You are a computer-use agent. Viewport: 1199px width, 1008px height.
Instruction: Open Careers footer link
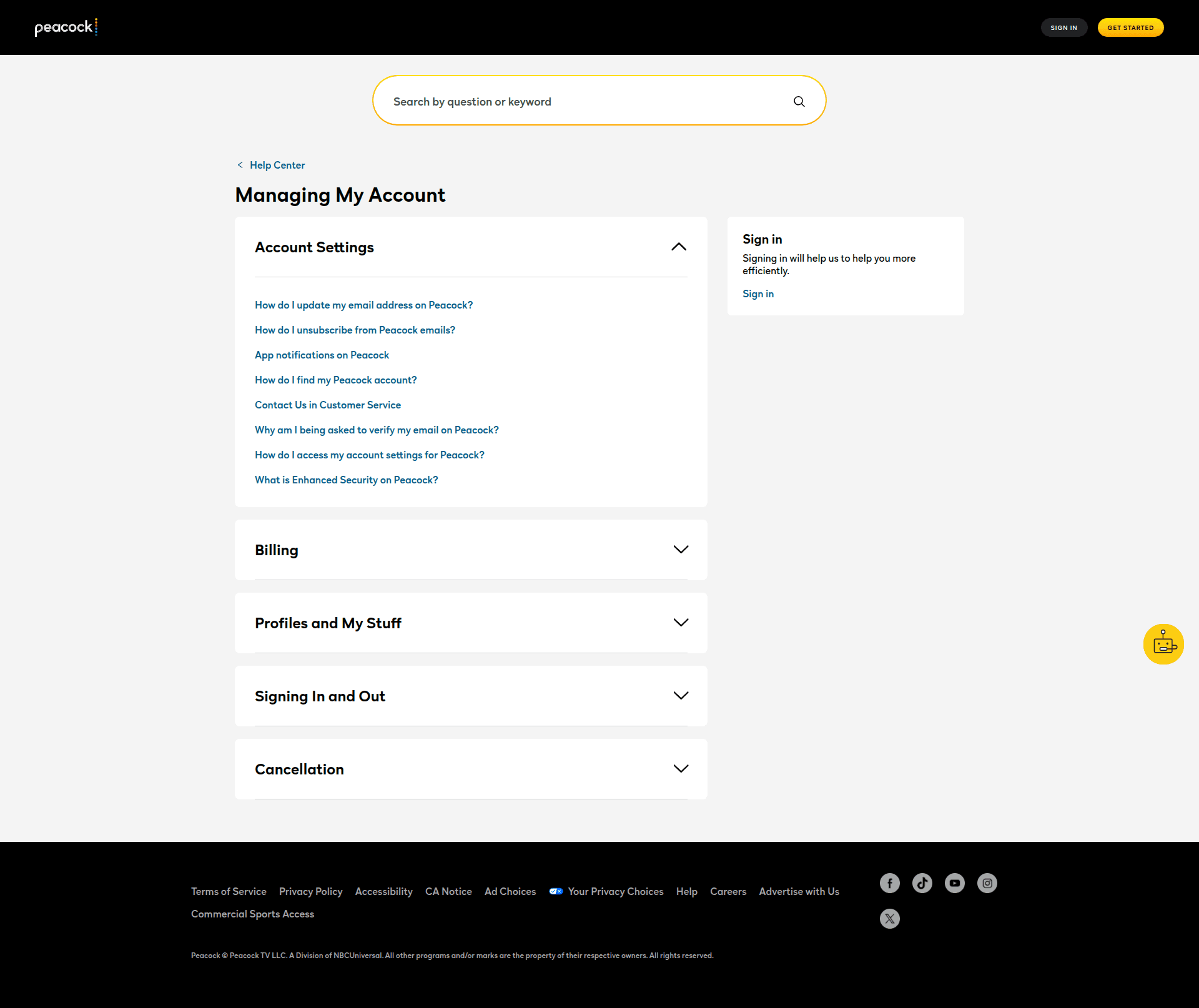[x=728, y=891]
